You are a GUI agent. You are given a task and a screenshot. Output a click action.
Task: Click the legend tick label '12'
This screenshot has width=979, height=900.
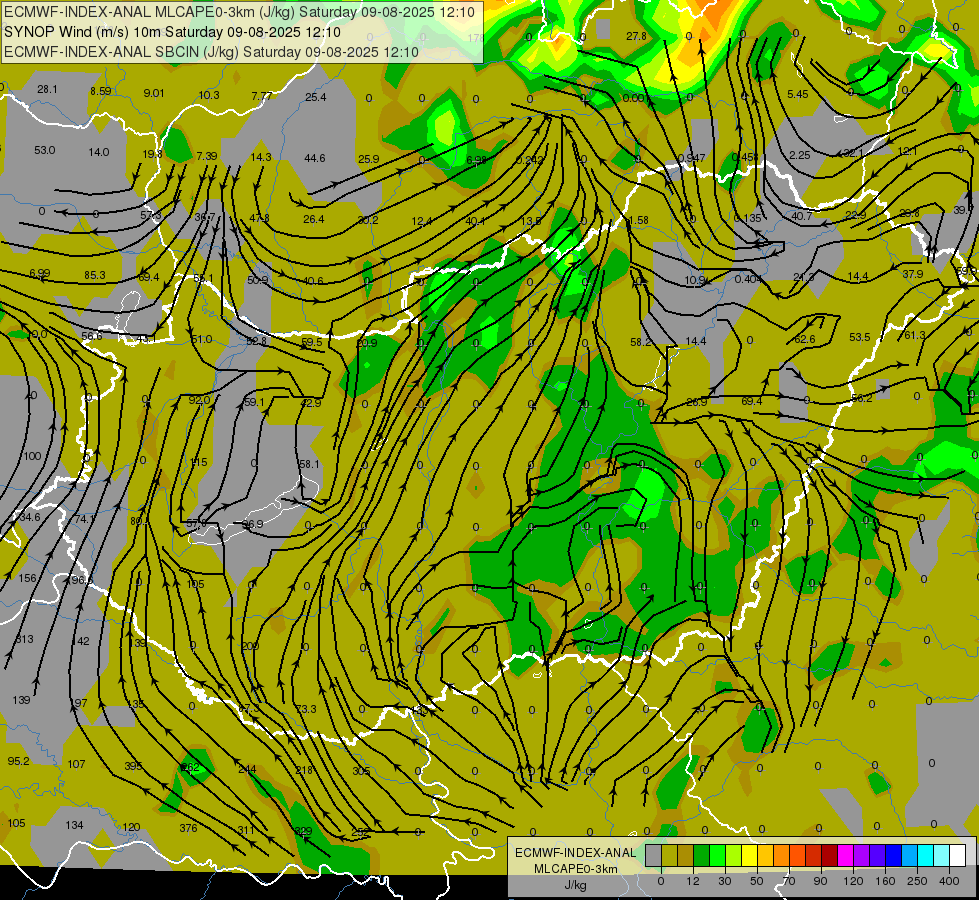(x=692, y=881)
